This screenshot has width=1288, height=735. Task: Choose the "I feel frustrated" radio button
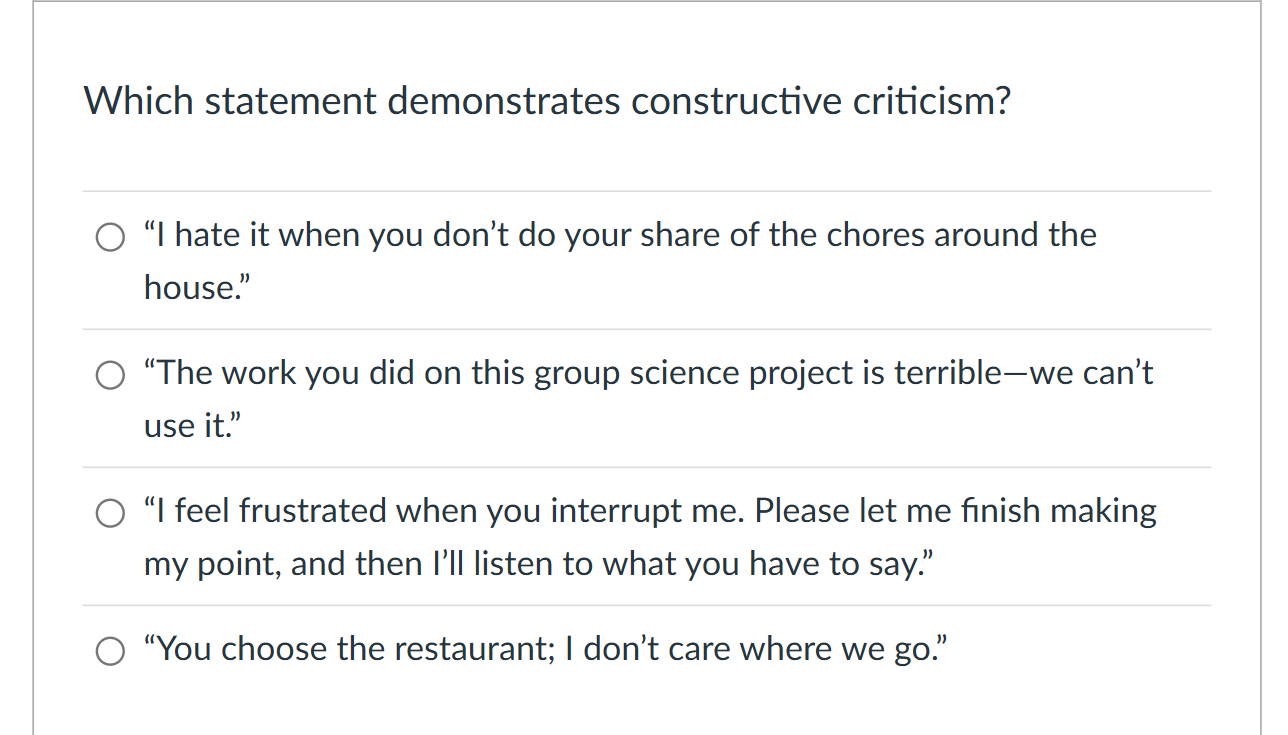pyautogui.click(x=109, y=513)
